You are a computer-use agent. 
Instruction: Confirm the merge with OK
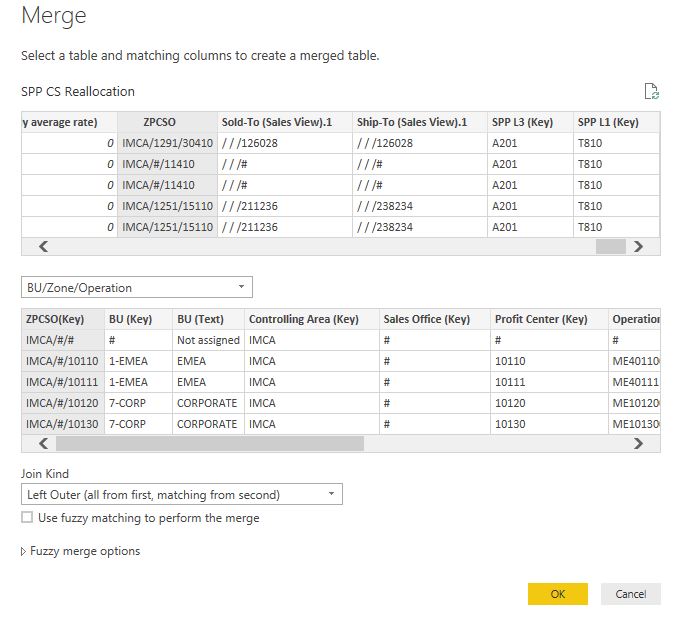(557, 594)
